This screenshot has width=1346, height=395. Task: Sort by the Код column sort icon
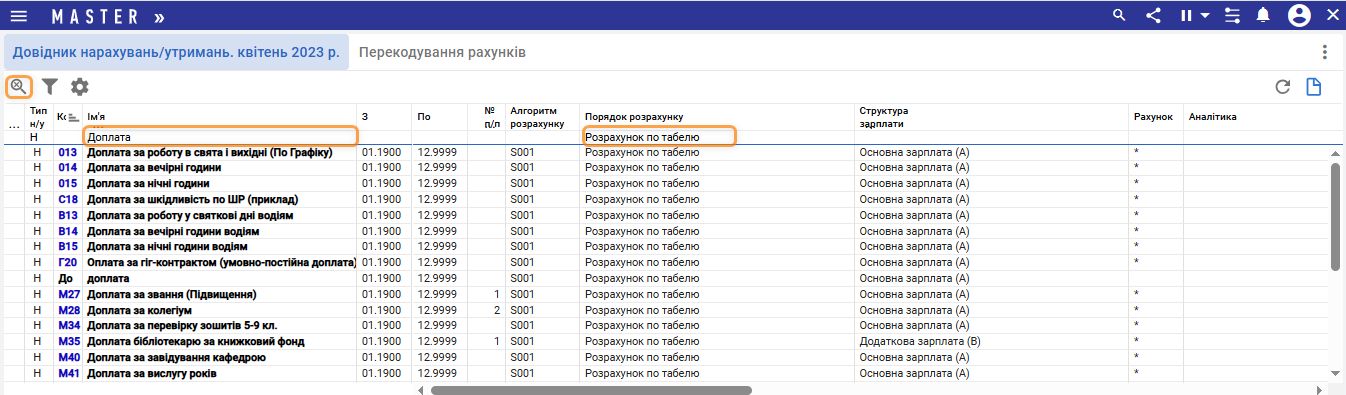pos(73,117)
